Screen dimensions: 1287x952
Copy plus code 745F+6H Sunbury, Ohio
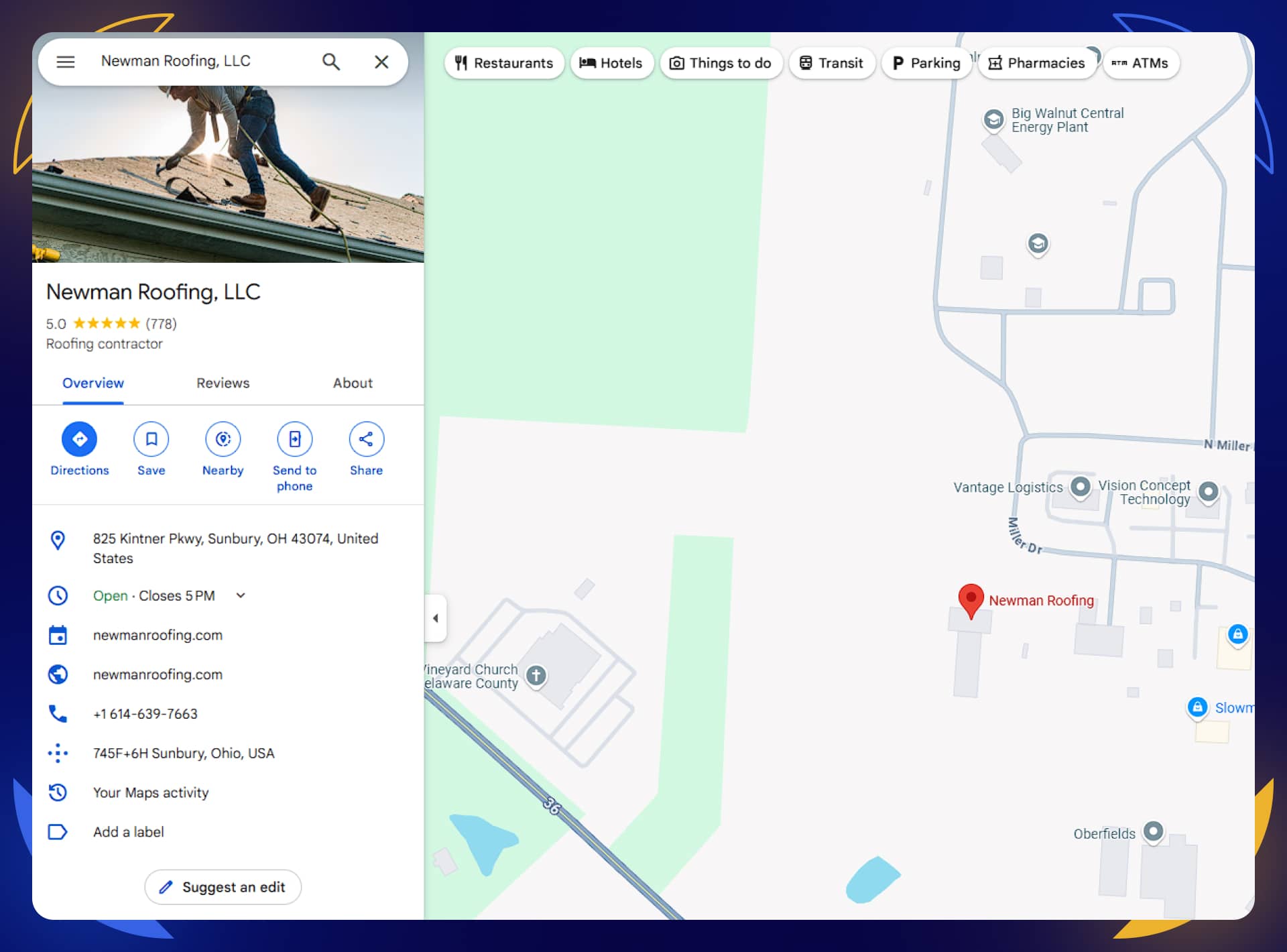point(184,754)
